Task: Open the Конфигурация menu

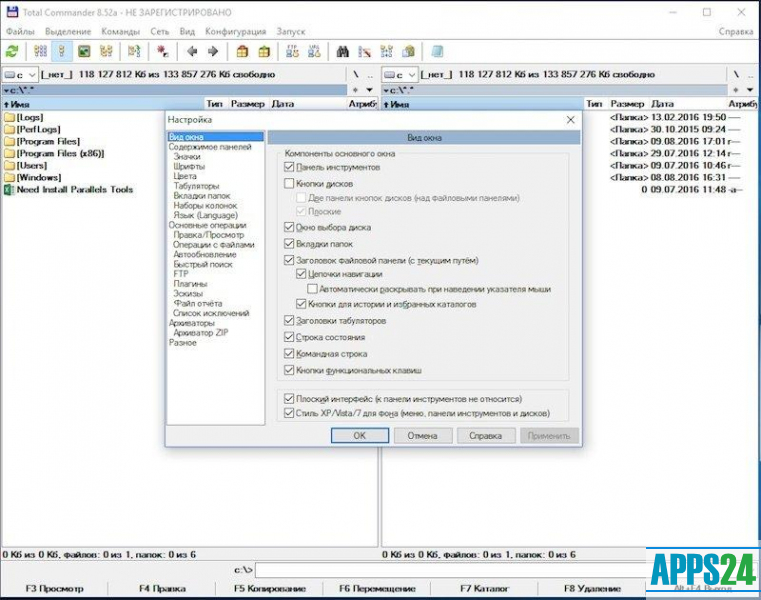Action: pyautogui.click(x=235, y=32)
